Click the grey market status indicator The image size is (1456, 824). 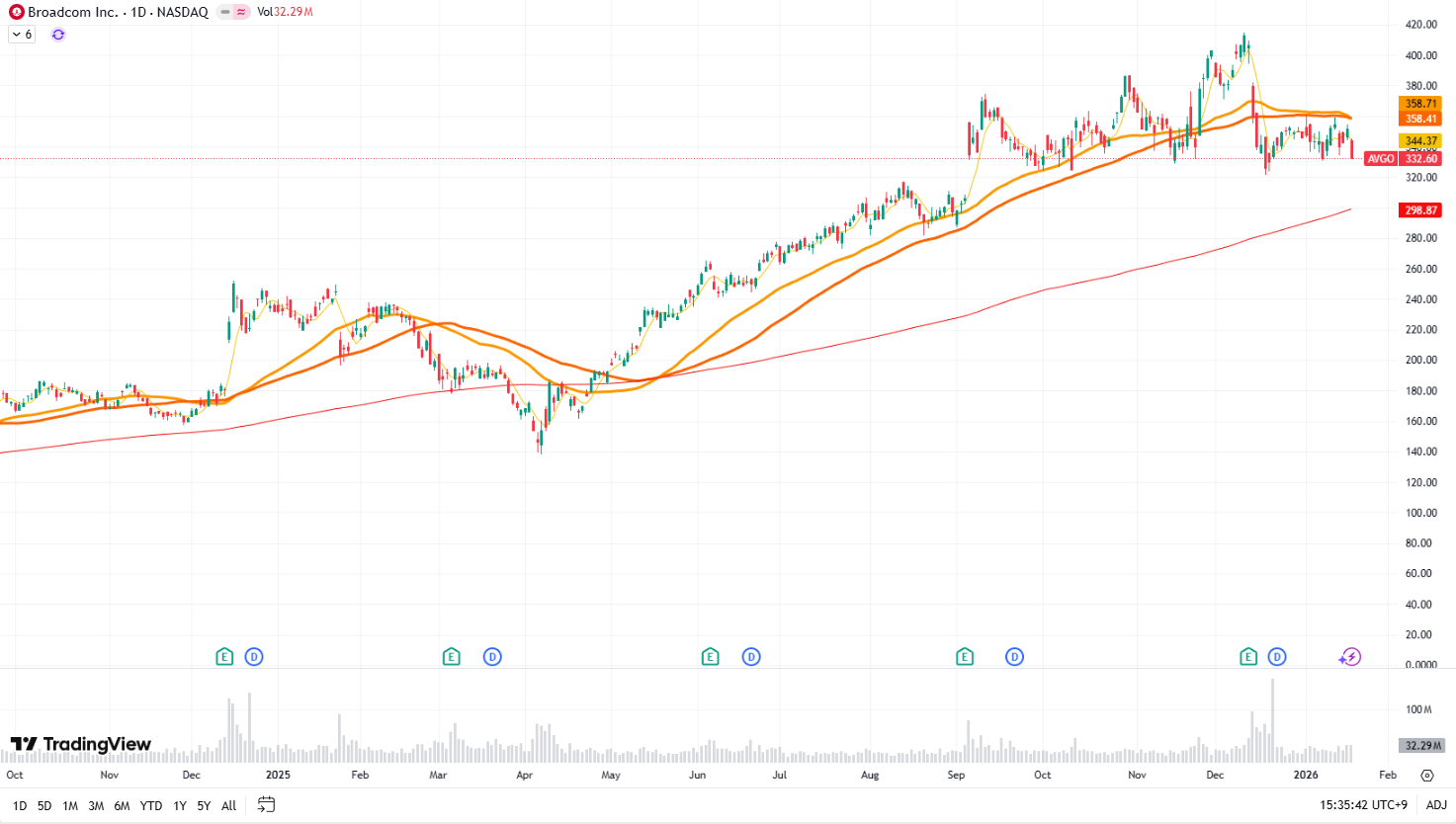[x=225, y=12]
